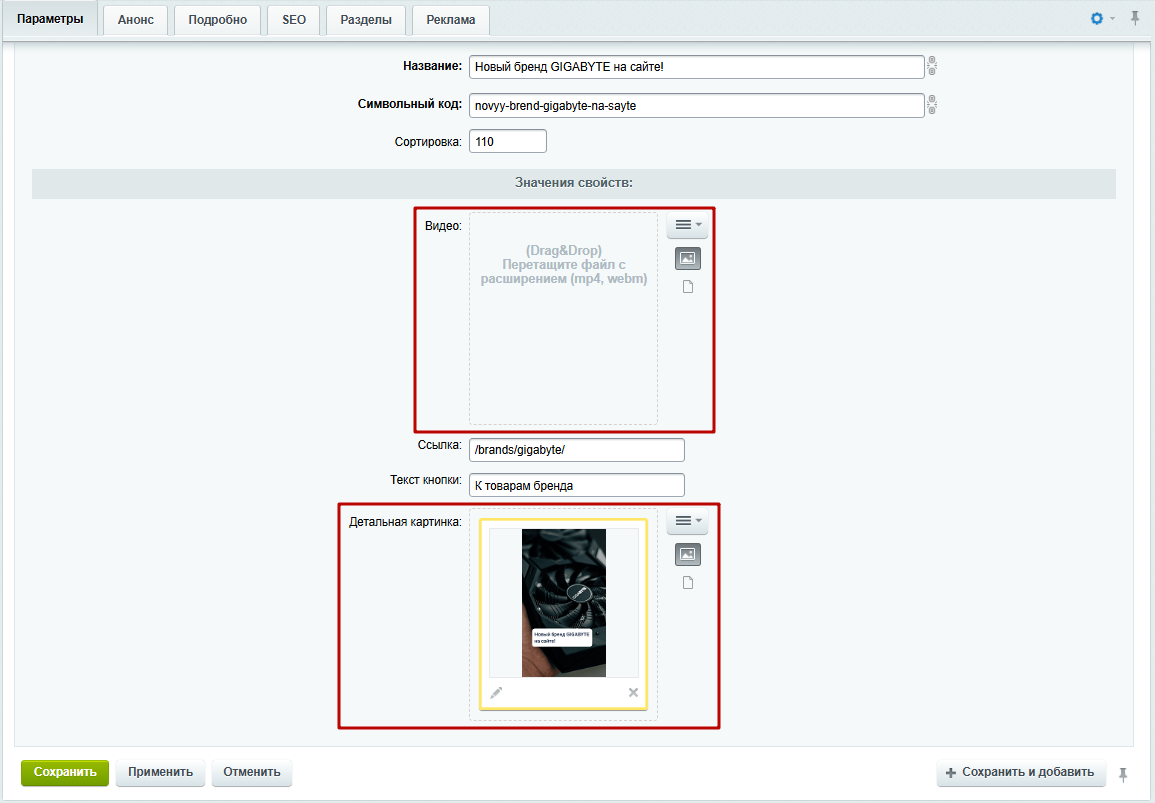This screenshot has width=1155, height=803.
Task: Open the Видео file source menu
Action: (687, 225)
